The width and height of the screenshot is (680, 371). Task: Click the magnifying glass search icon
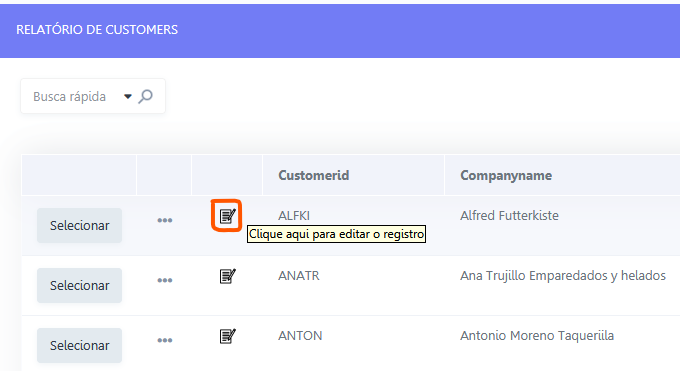(146, 96)
